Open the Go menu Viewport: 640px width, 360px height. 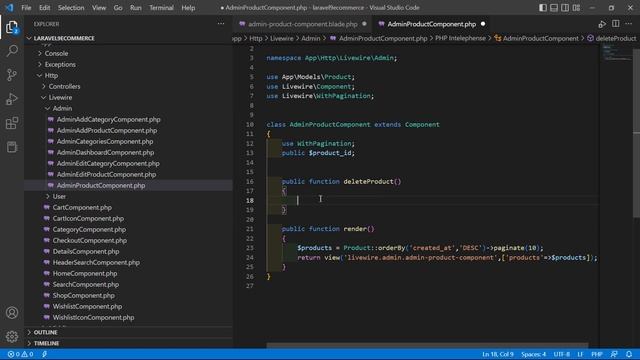coord(118,8)
